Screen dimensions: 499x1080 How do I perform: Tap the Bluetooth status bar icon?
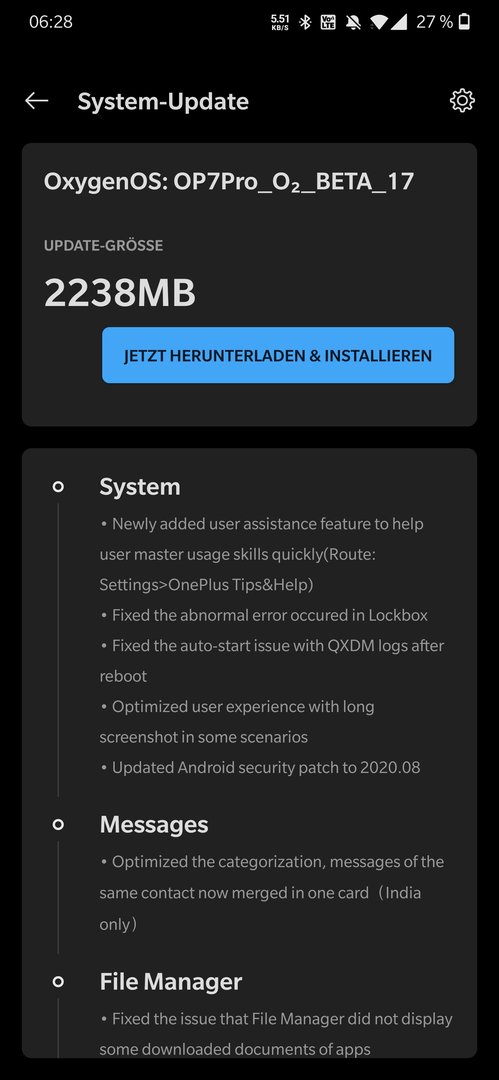point(305,22)
